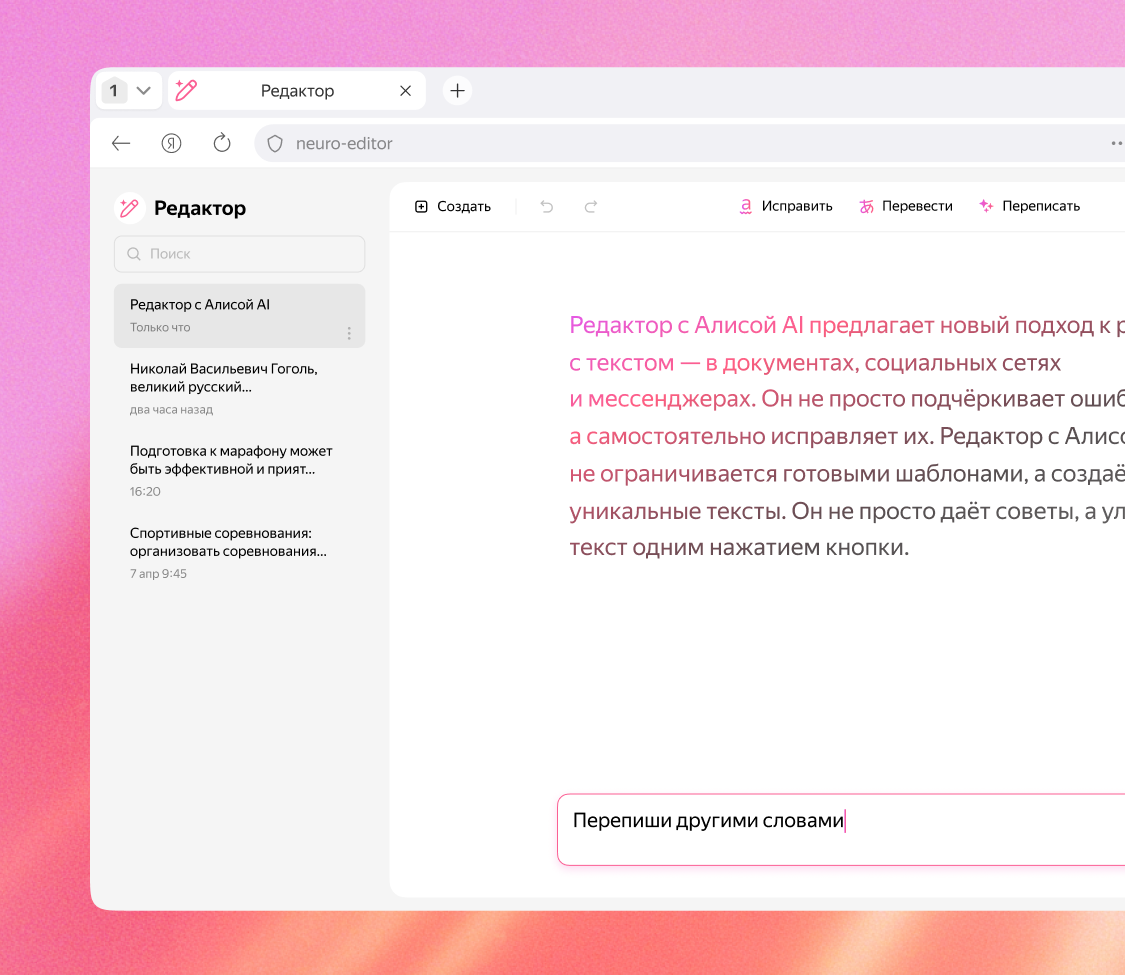Click the sparkle icon beside Переписать
The image size is (1125, 975).
click(x=987, y=207)
